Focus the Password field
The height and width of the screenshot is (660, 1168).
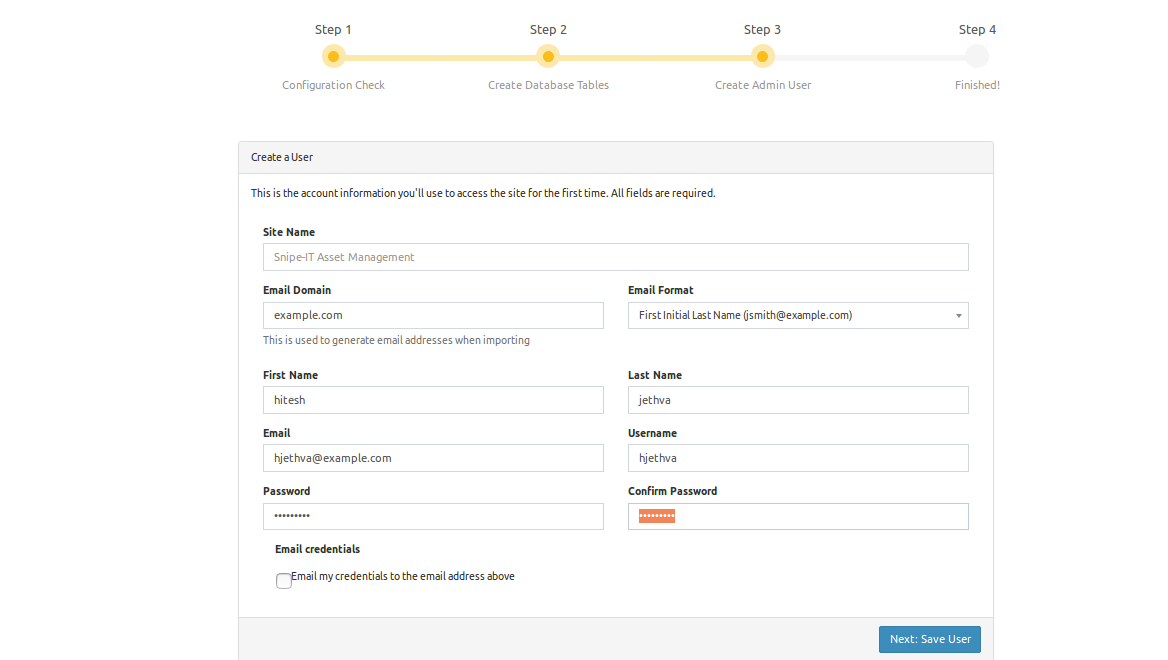tap(433, 516)
